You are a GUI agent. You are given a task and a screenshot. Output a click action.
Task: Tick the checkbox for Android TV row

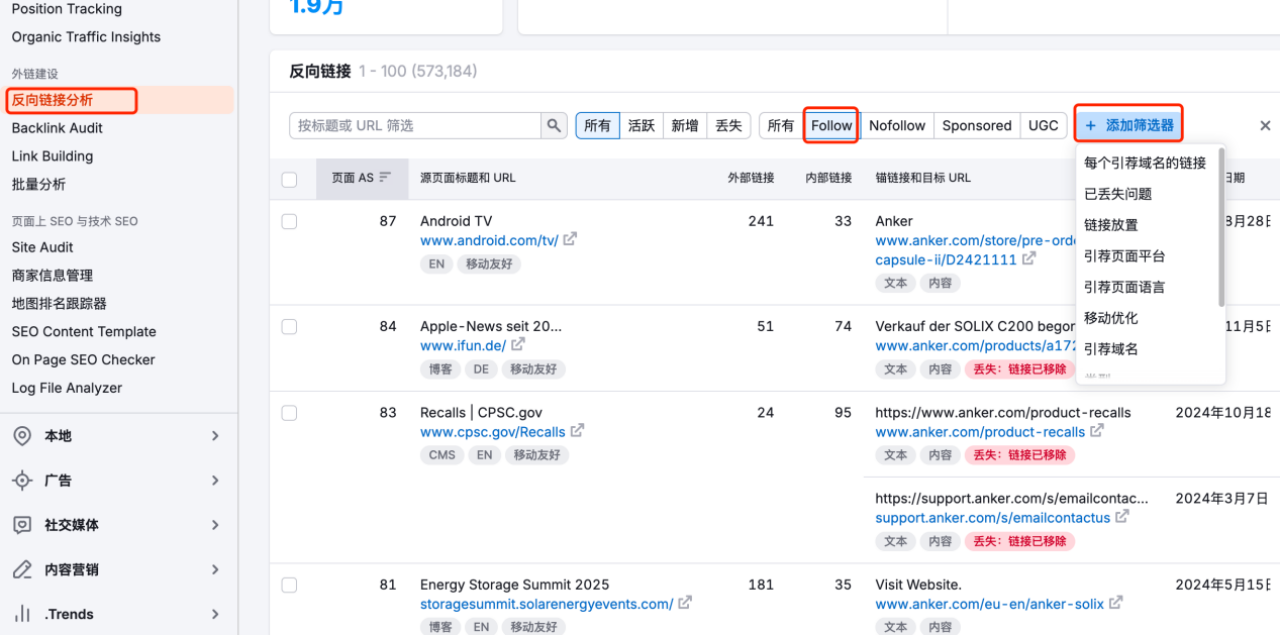pyautogui.click(x=289, y=222)
